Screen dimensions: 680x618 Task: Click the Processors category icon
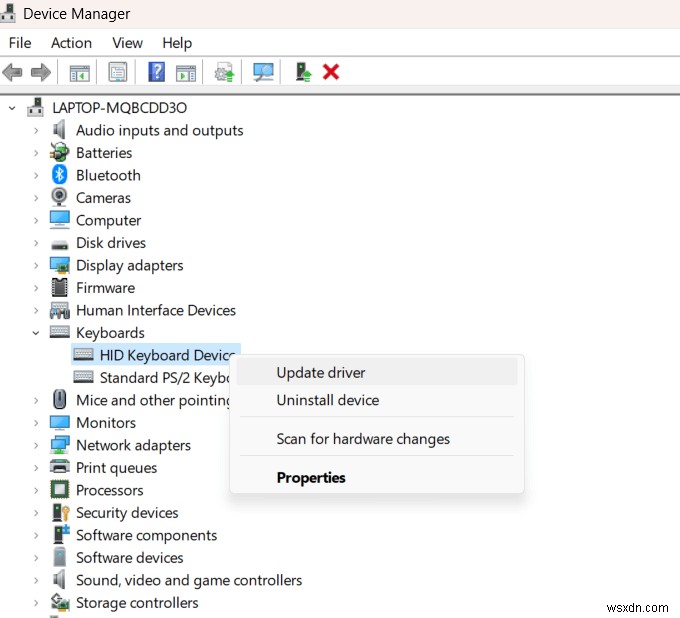[x=59, y=490]
